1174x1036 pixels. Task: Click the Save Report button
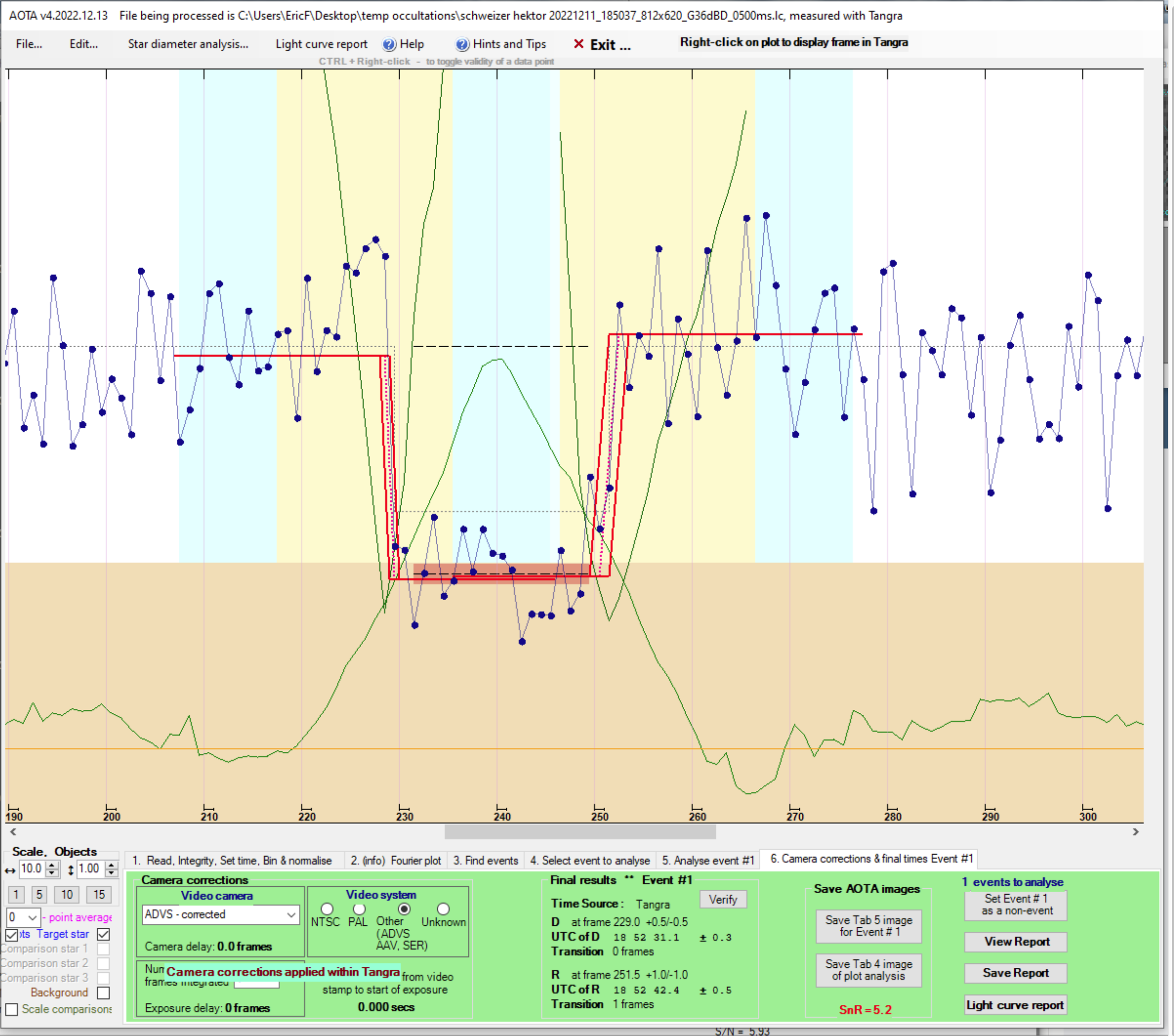pos(1015,973)
